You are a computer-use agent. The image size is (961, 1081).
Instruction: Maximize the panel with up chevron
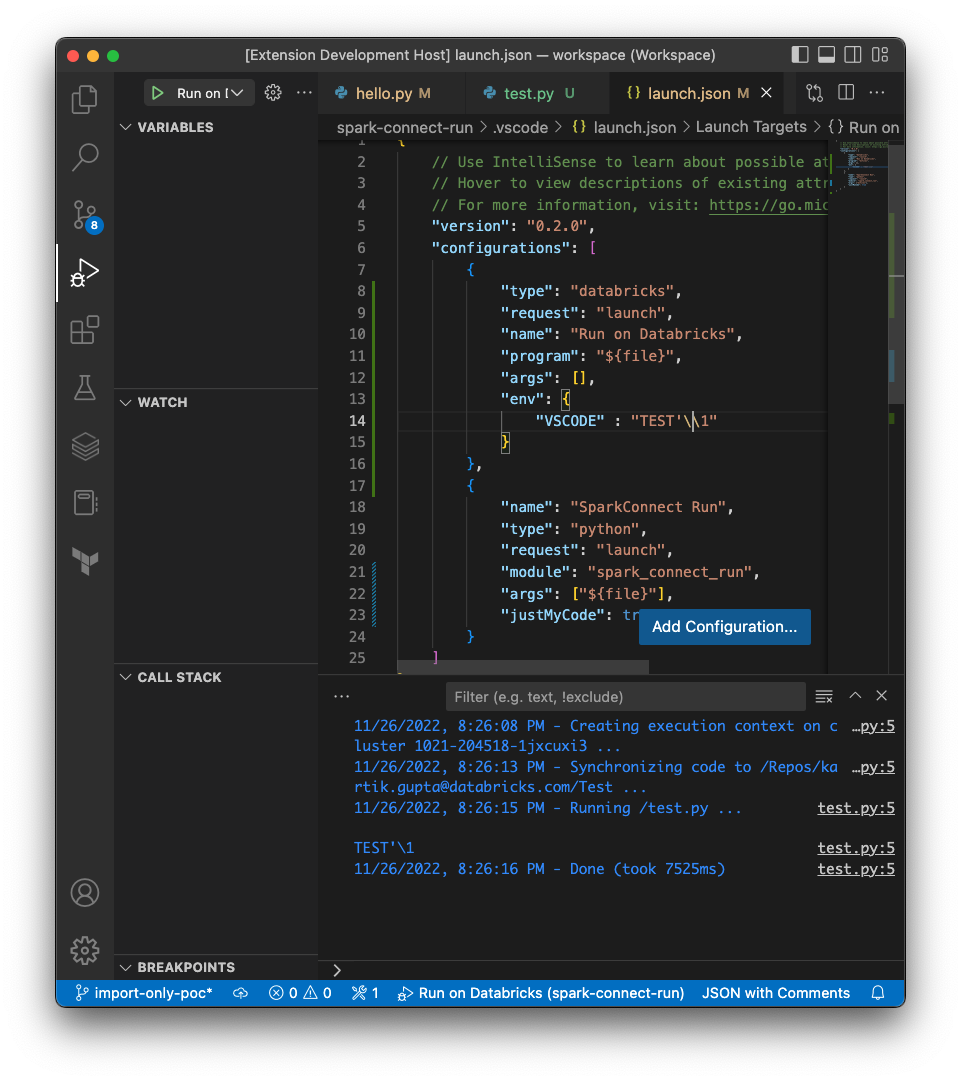855,696
